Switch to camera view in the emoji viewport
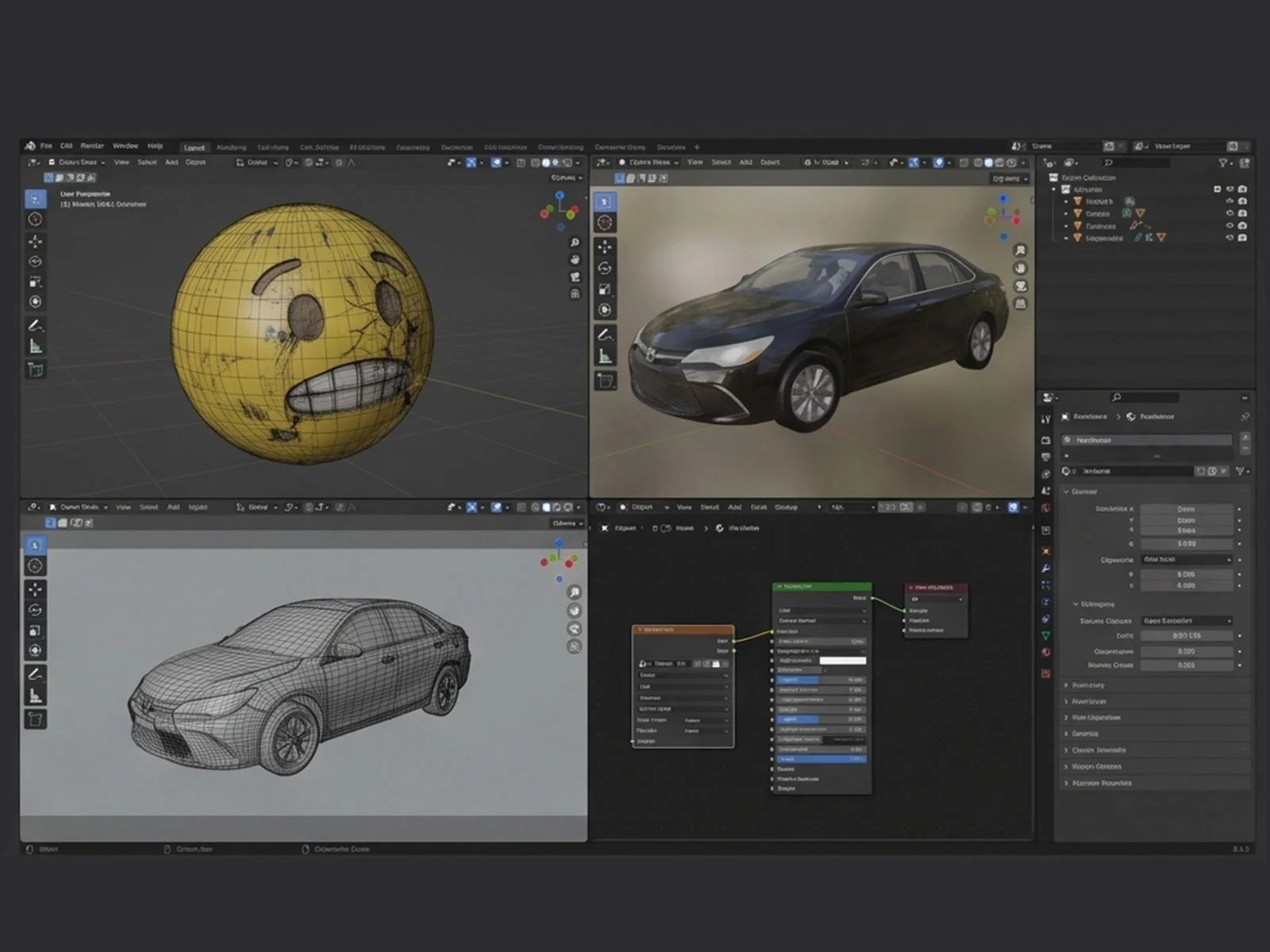Image resolution: width=1270 pixels, height=952 pixels. coord(575,277)
